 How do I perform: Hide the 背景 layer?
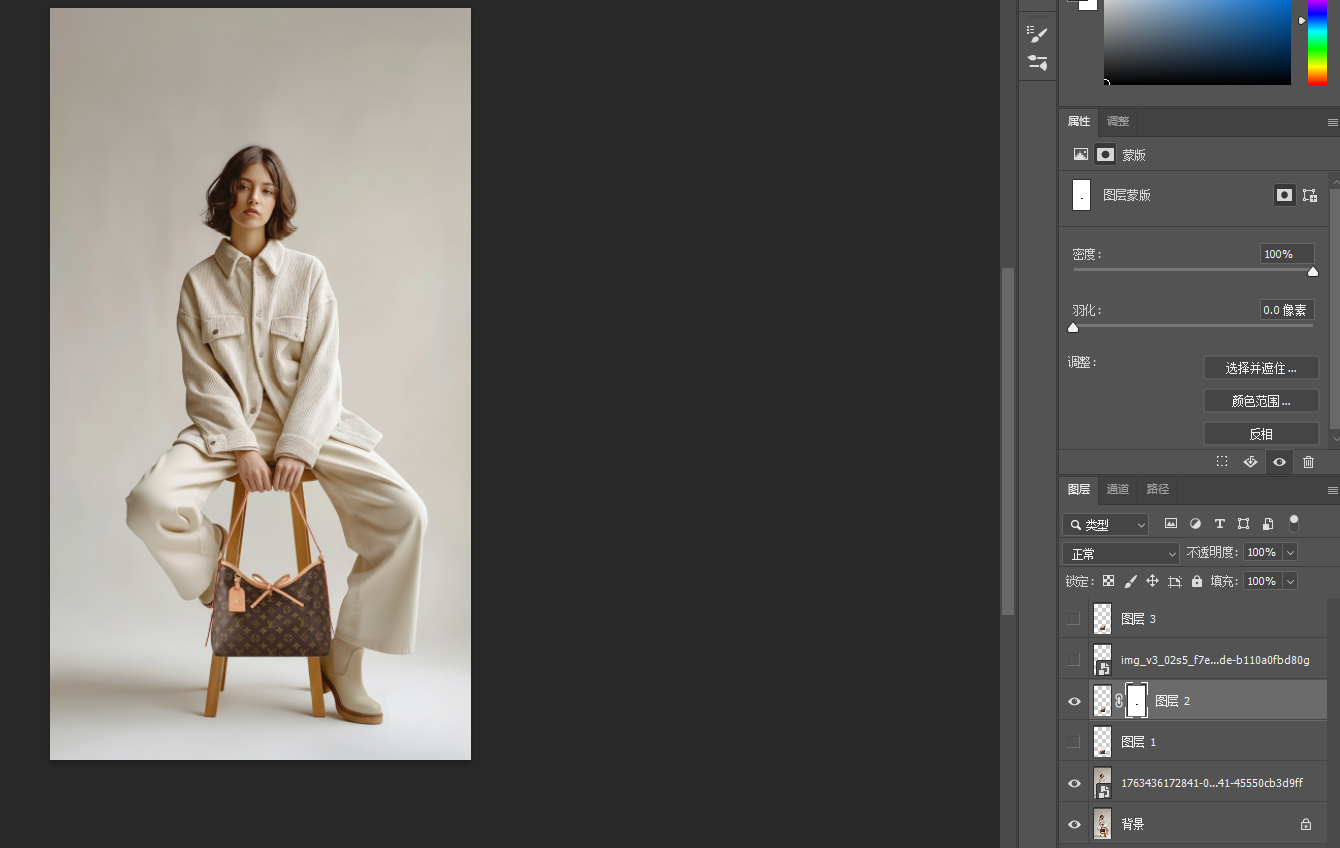pyautogui.click(x=1074, y=825)
